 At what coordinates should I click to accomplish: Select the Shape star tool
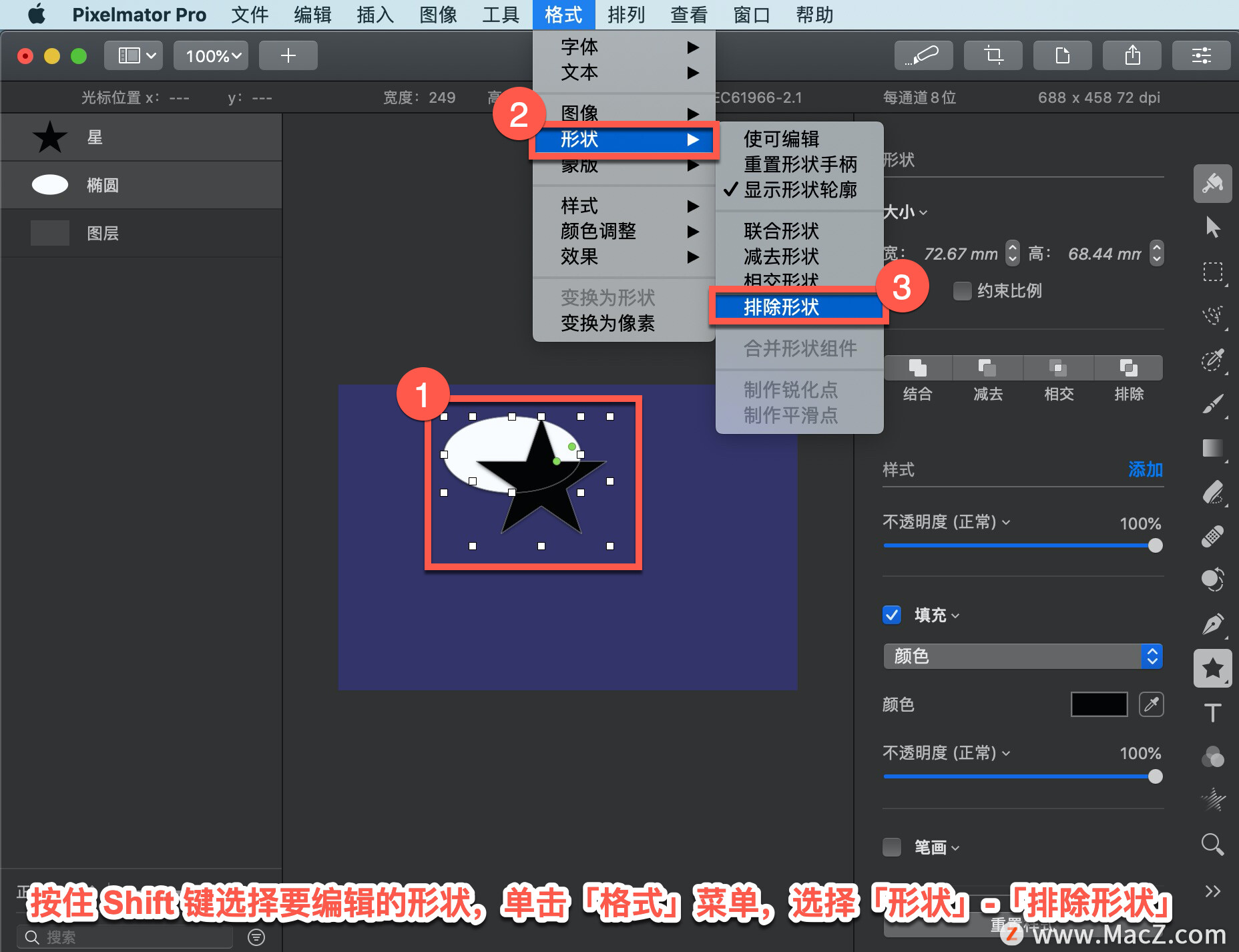click(x=1212, y=668)
